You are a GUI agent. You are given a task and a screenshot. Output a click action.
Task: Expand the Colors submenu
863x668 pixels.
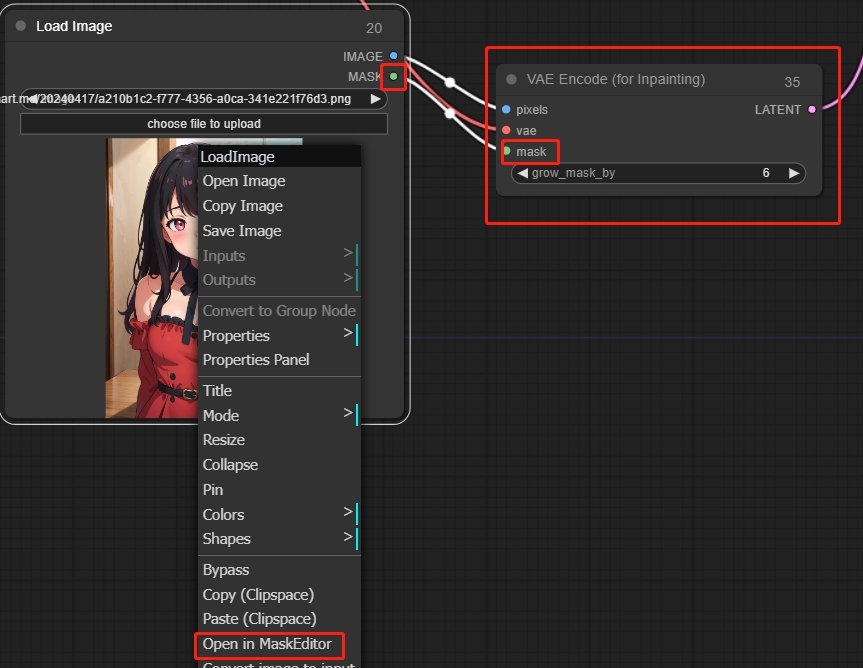(x=279, y=514)
